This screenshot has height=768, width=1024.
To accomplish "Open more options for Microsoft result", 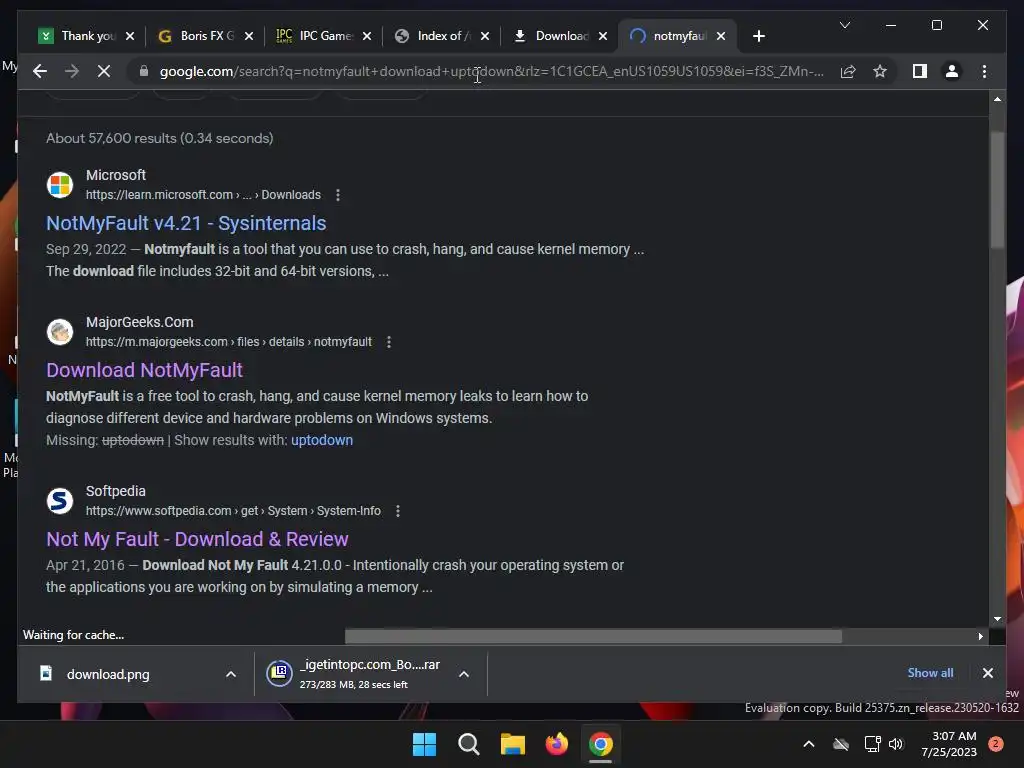I will pyautogui.click(x=338, y=195).
